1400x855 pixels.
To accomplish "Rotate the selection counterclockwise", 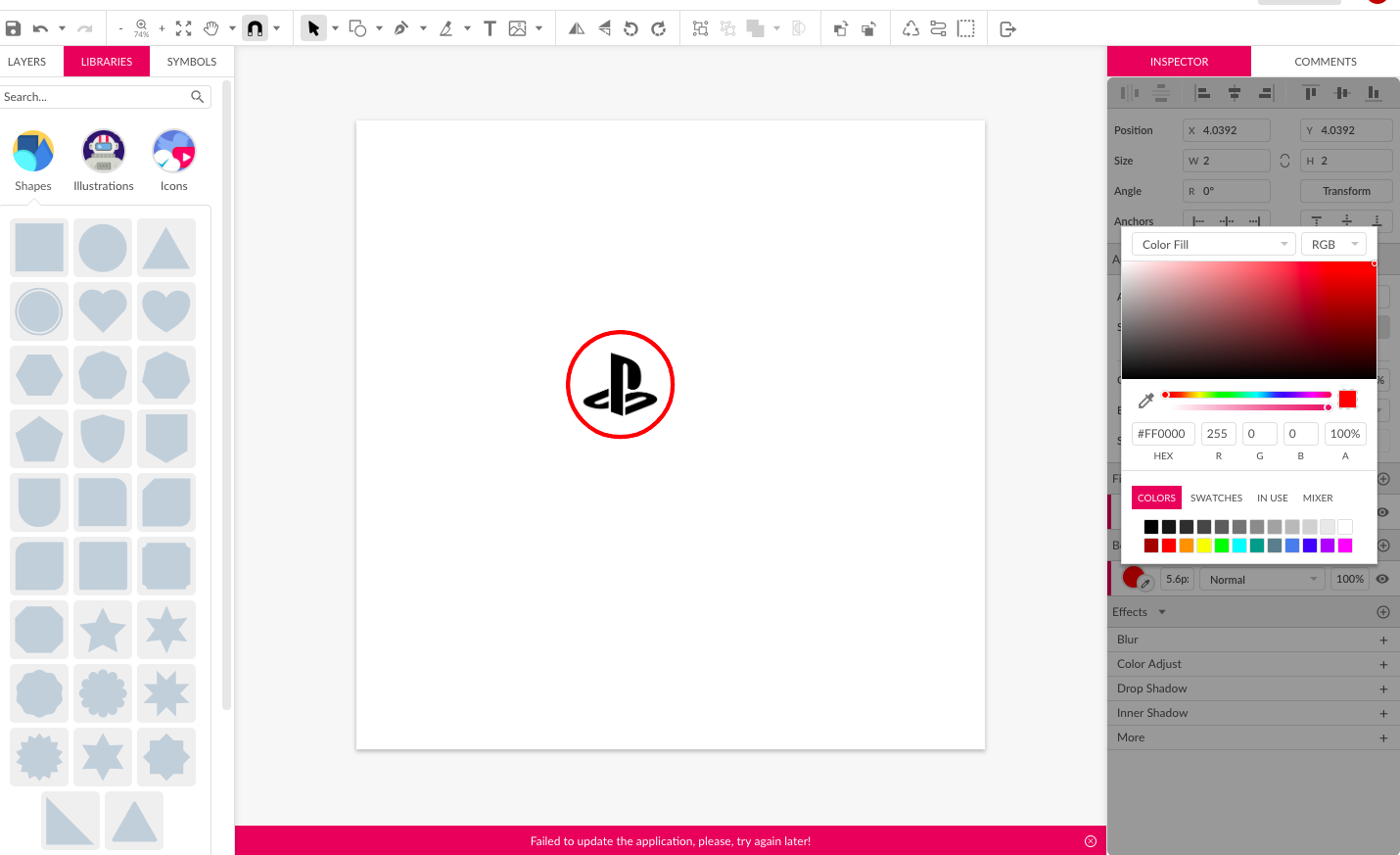I will coord(631,27).
